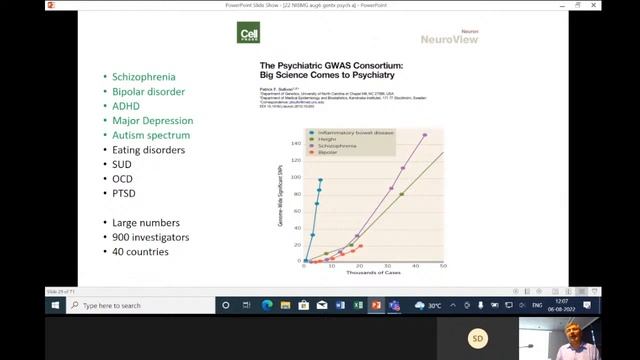Go to the previous slide via the status bar arrow

[516, 291]
